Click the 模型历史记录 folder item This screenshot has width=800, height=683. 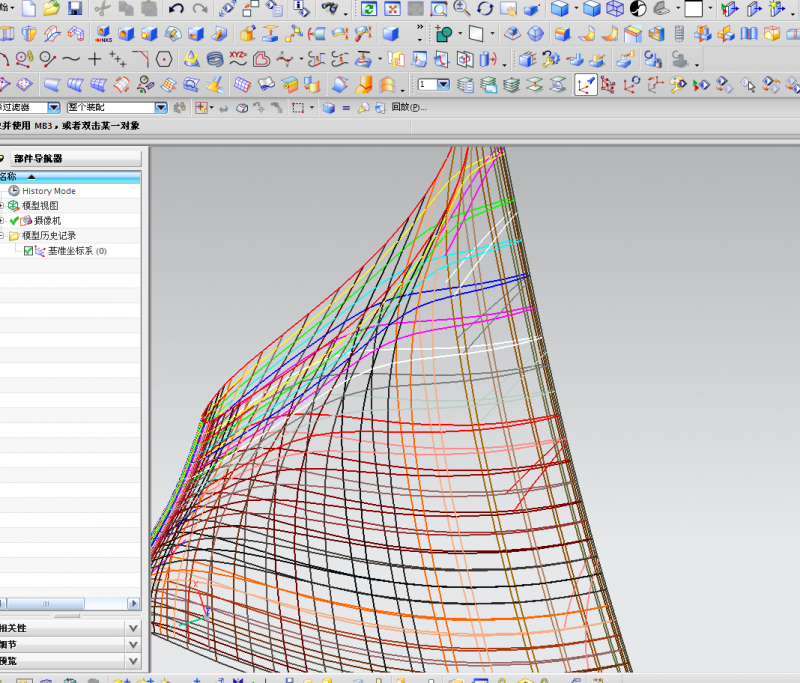tap(48, 236)
